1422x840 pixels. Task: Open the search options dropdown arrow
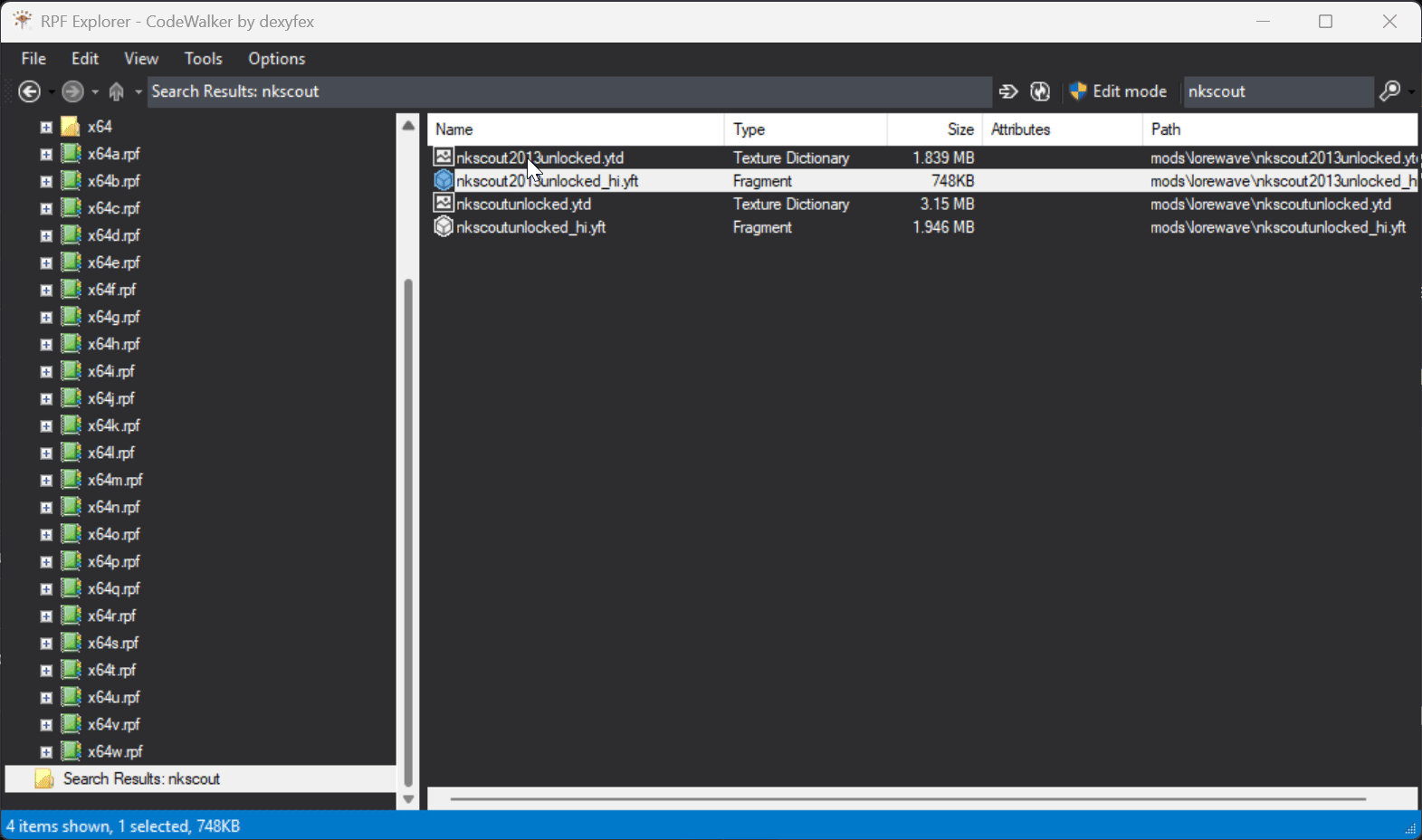pos(1411,91)
